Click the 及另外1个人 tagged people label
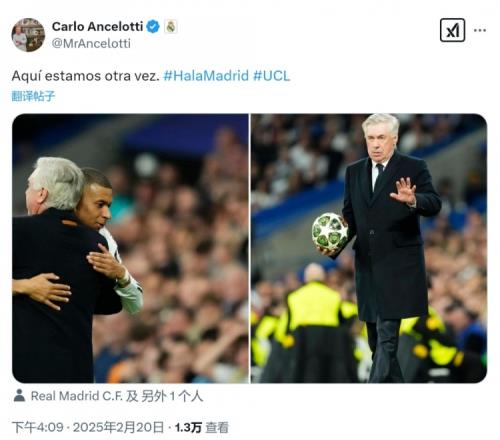The image size is (500, 440). pyautogui.click(x=165, y=396)
